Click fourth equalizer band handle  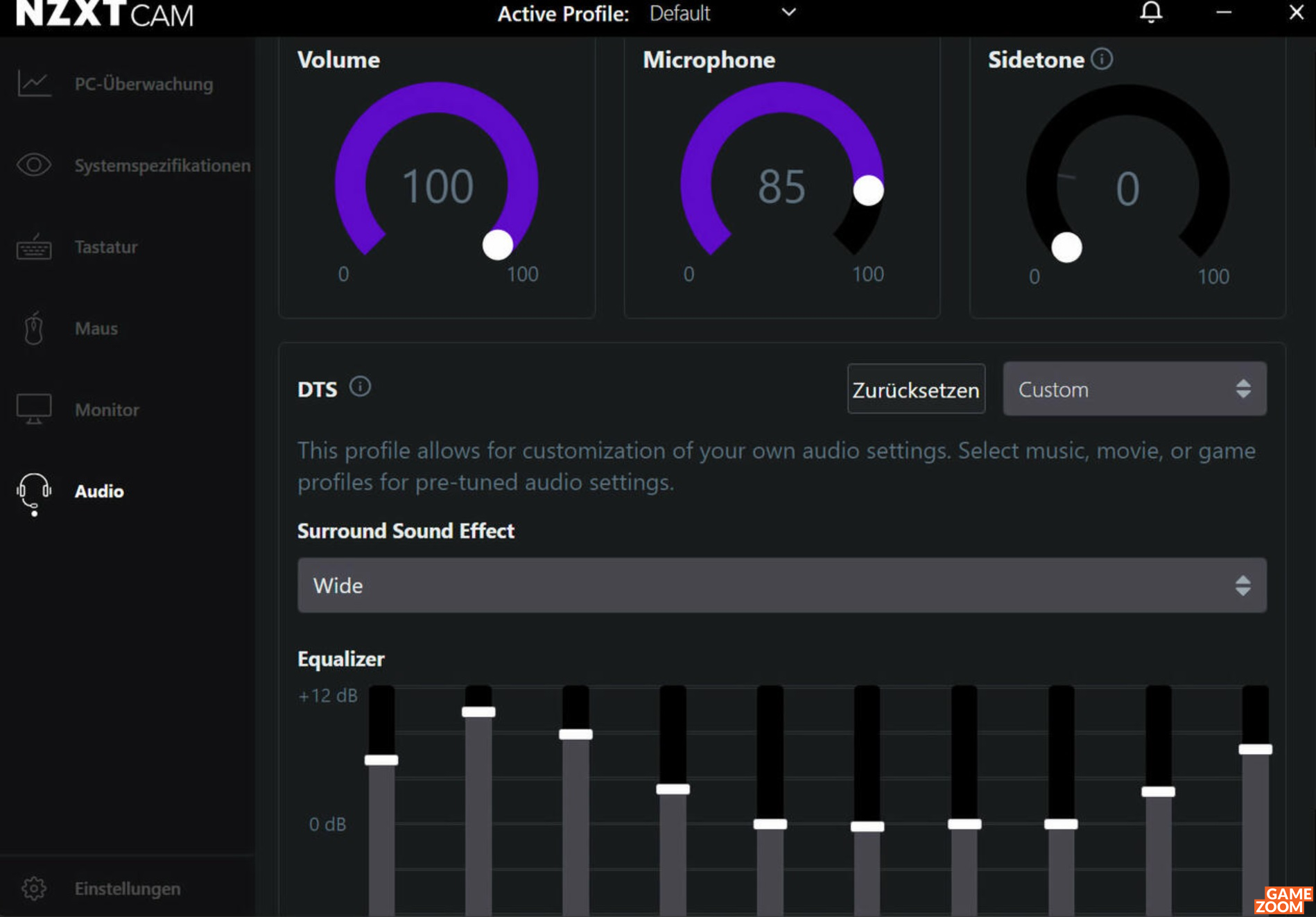(673, 789)
